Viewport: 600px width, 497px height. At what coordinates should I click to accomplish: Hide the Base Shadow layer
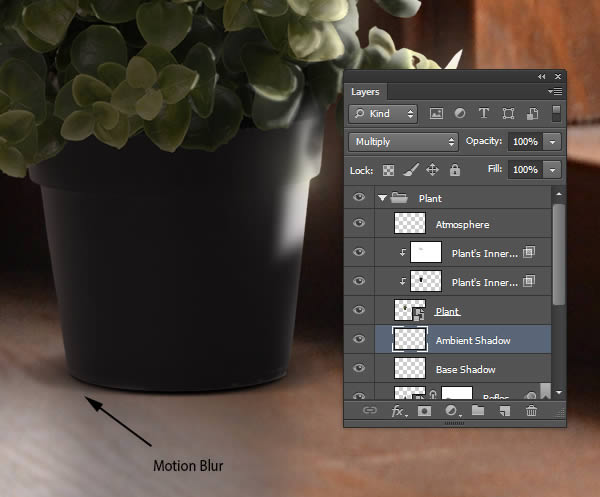tap(359, 368)
